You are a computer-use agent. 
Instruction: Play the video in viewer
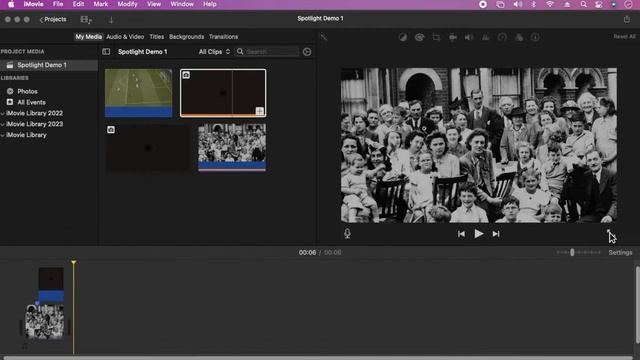coord(479,234)
